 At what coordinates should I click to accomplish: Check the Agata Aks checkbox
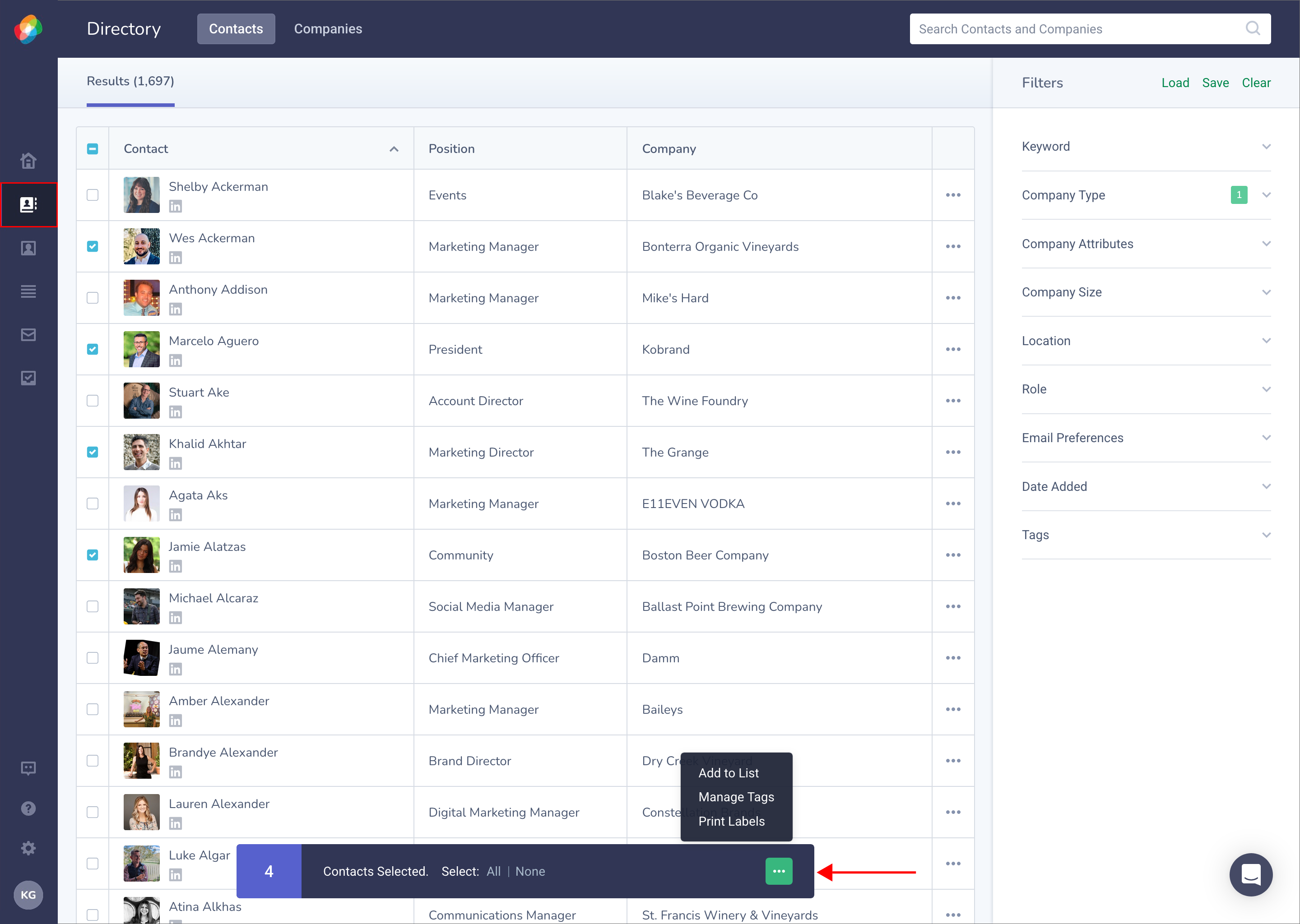click(92, 504)
